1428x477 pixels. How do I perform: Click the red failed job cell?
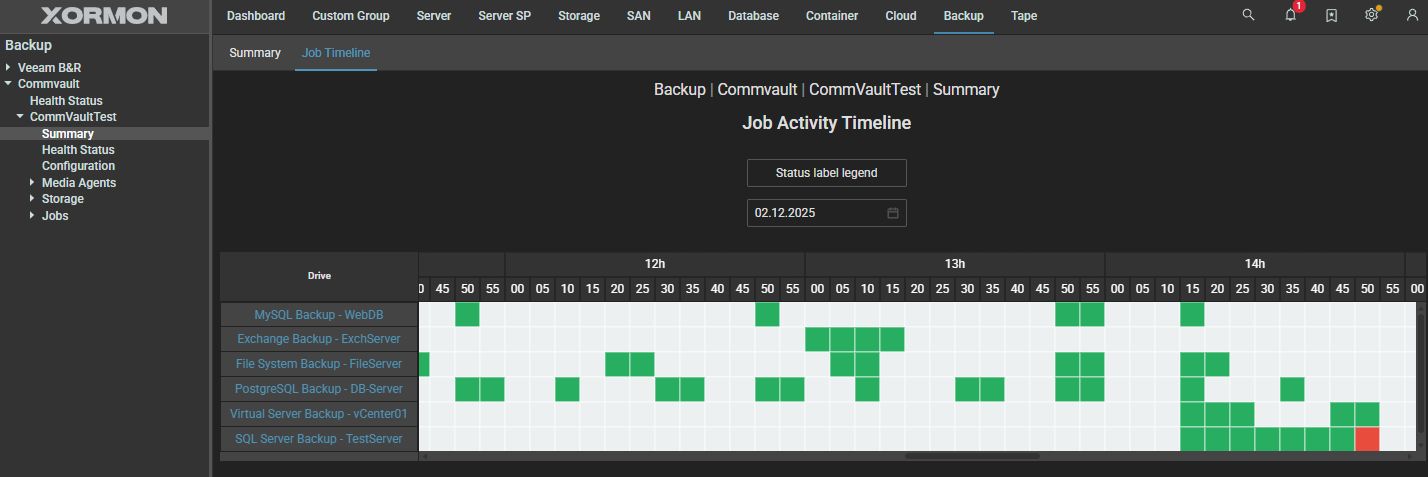pos(1367,438)
